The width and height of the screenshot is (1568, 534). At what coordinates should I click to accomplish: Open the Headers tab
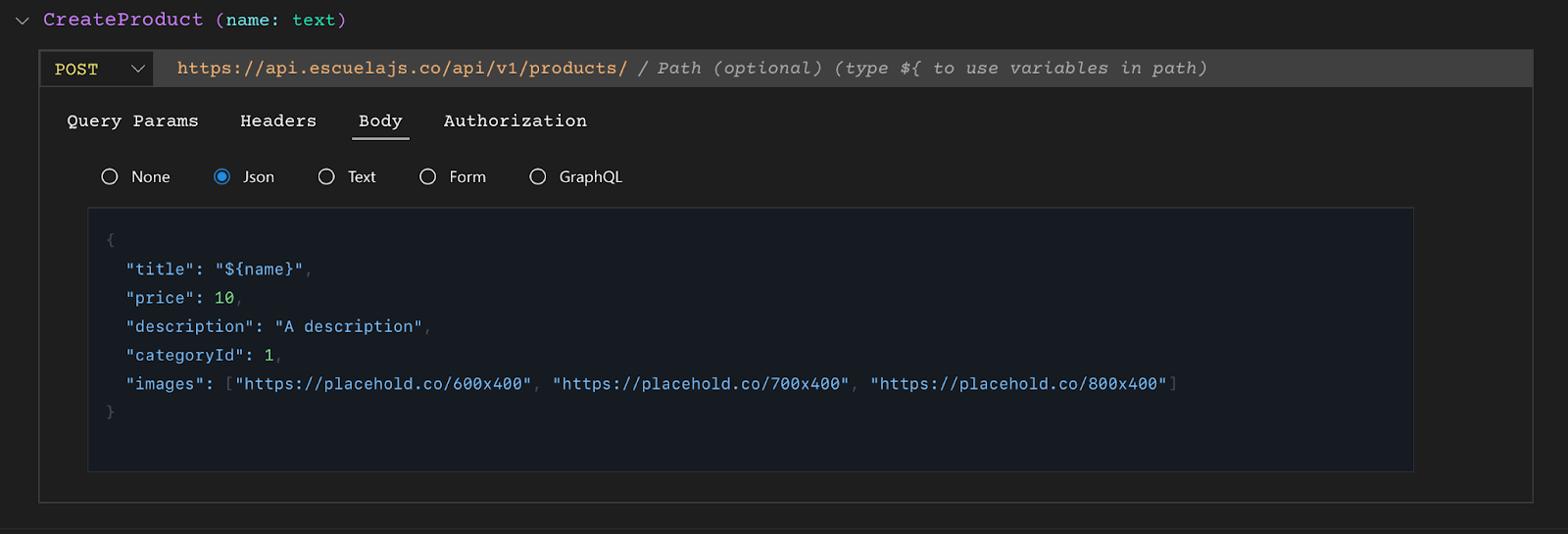278,121
